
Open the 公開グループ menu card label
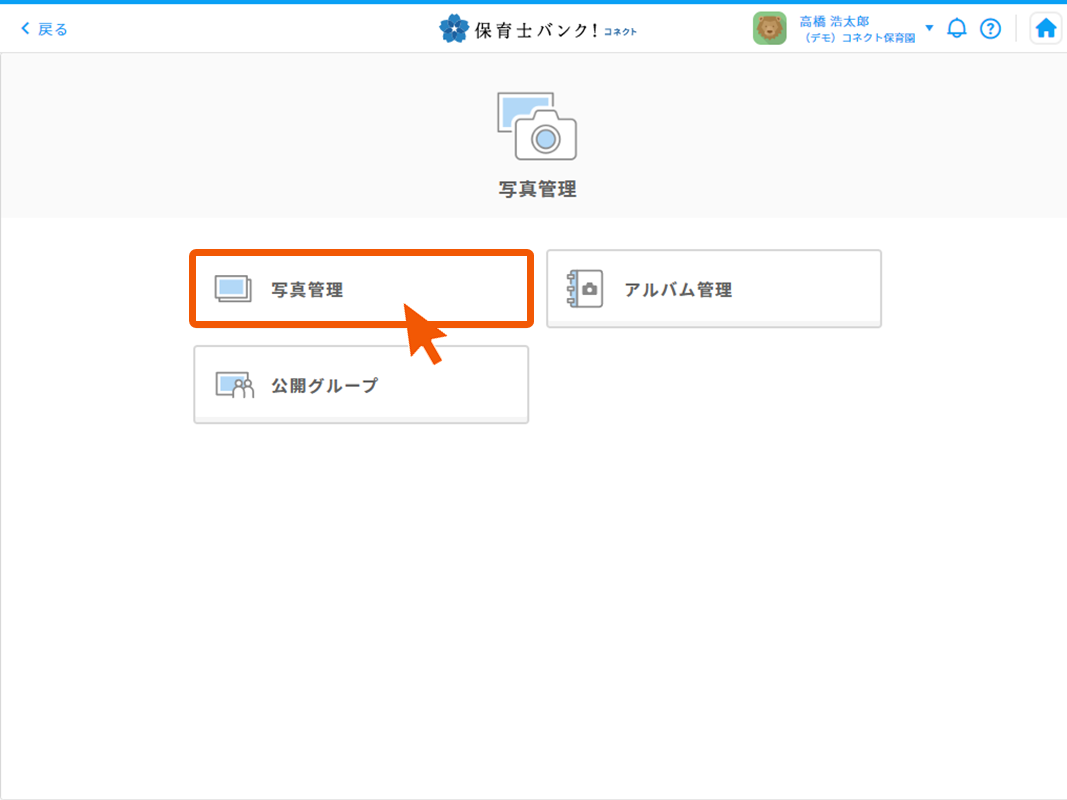tap(325, 385)
